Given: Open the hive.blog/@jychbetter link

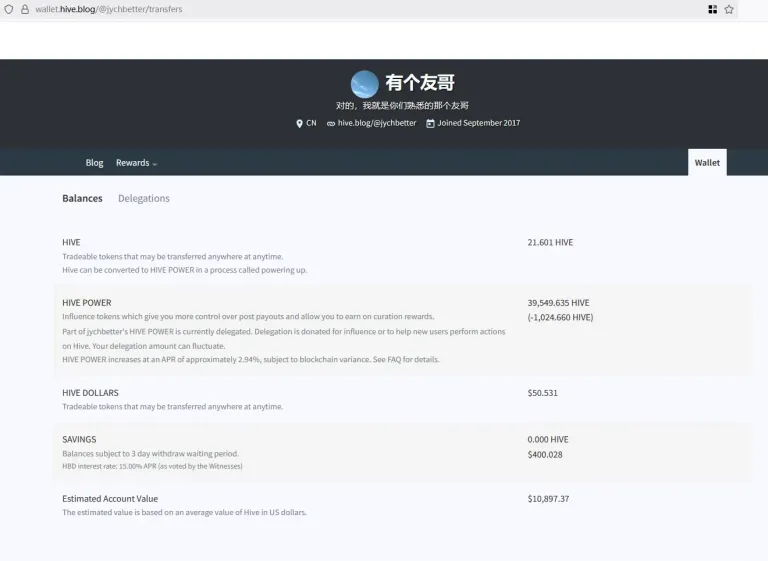Looking at the screenshot, I should tap(377, 123).
